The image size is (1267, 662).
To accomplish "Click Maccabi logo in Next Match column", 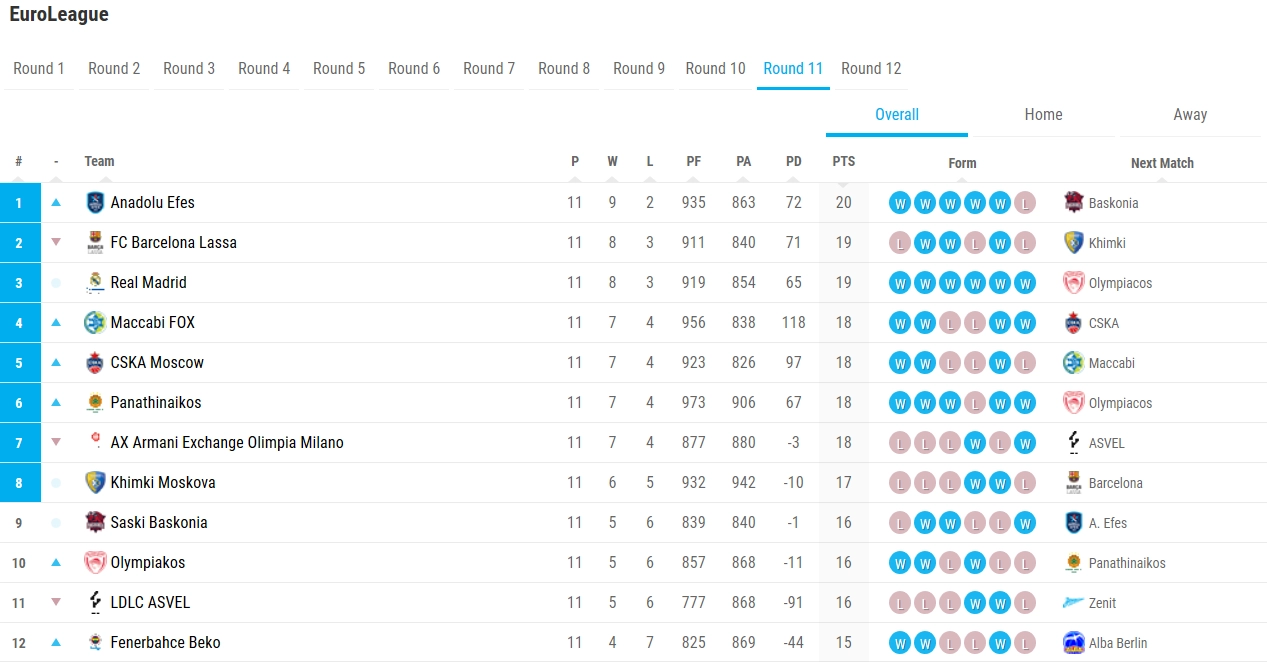I will [1074, 362].
